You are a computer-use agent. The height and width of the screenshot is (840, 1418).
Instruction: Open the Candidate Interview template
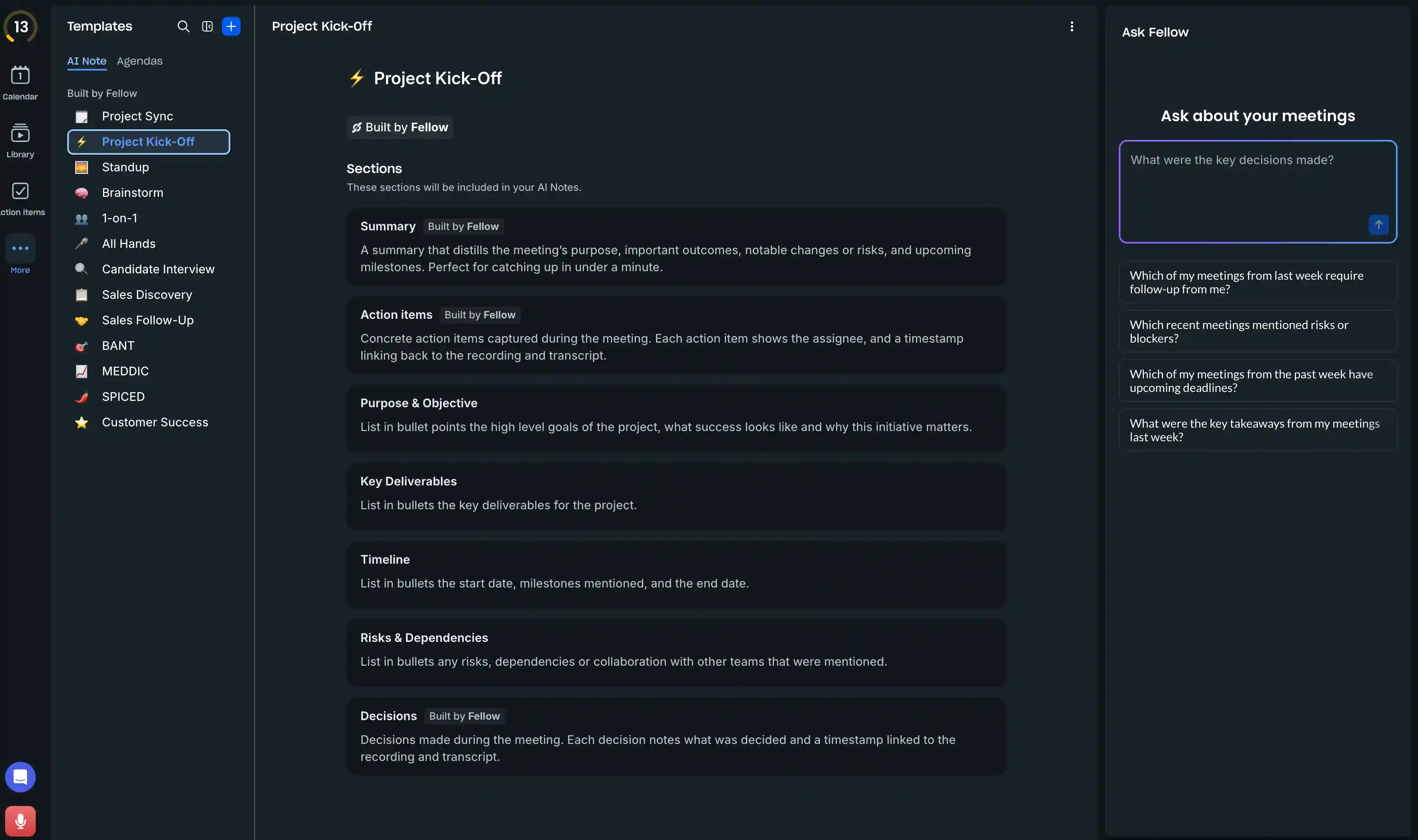coord(159,269)
